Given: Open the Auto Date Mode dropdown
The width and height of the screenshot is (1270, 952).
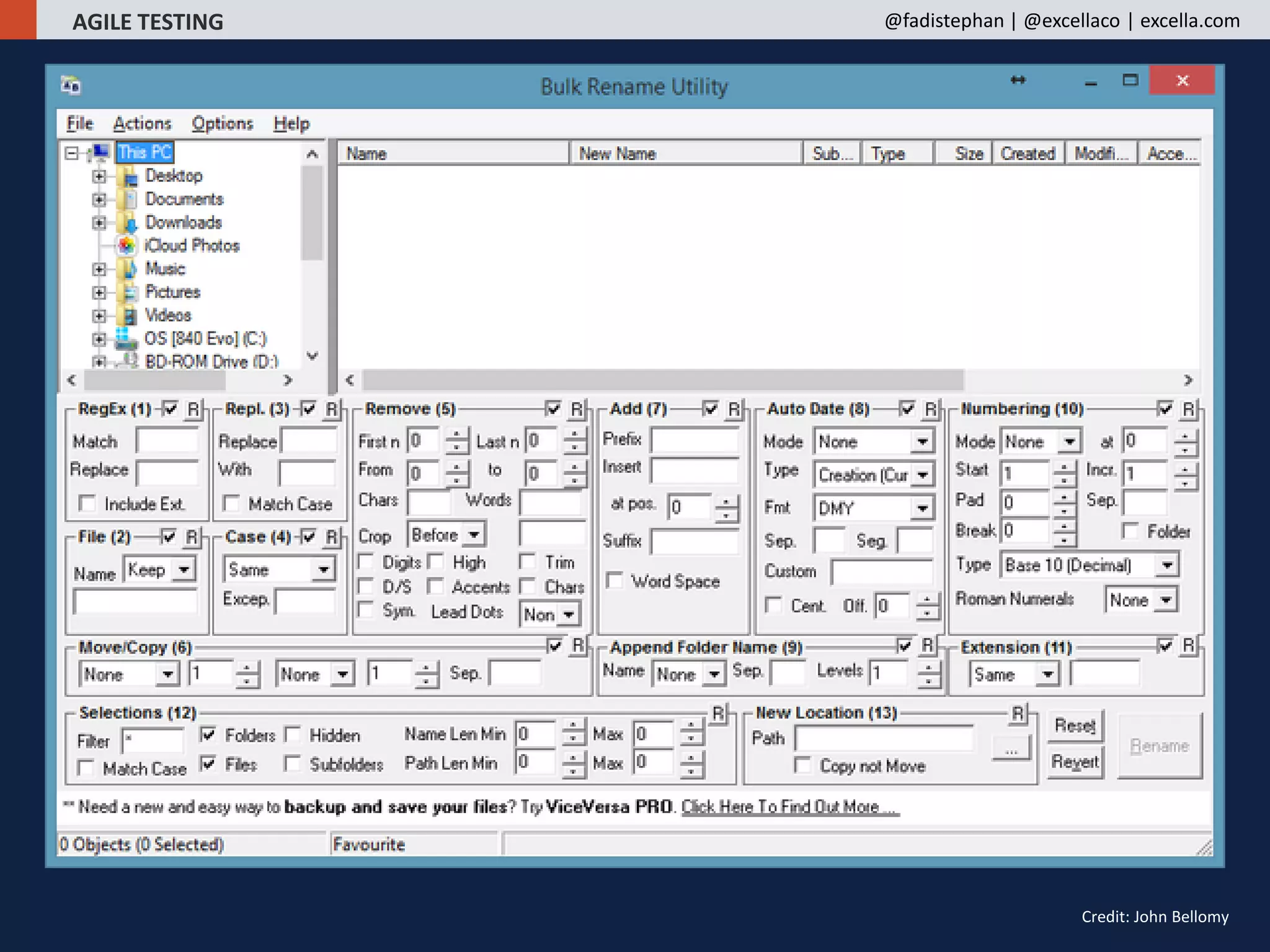Looking at the screenshot, I should point(923,442).
